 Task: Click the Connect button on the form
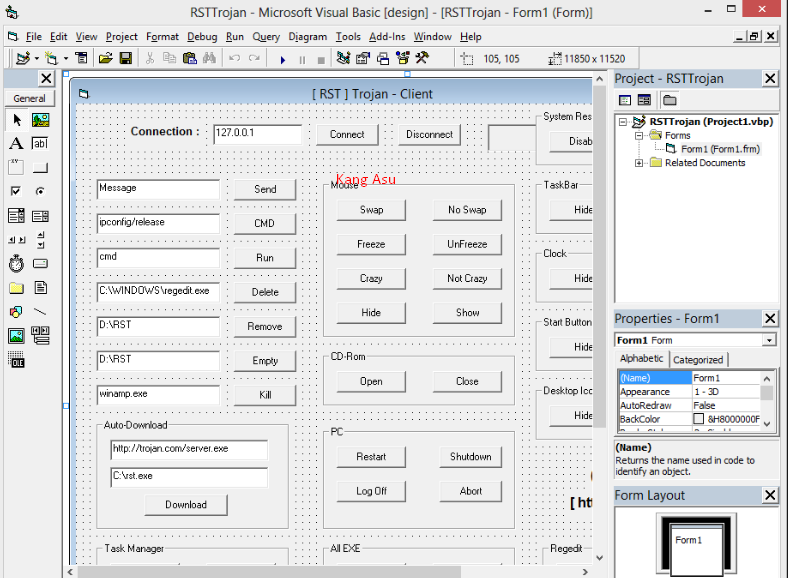(347, 135)
